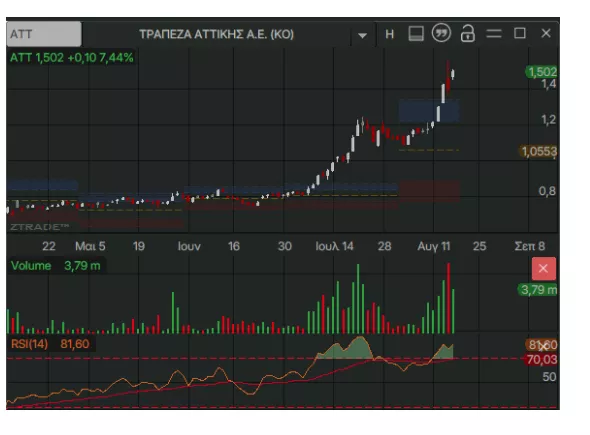Click the Αυγ 11 date axis label

coord(433,246)
